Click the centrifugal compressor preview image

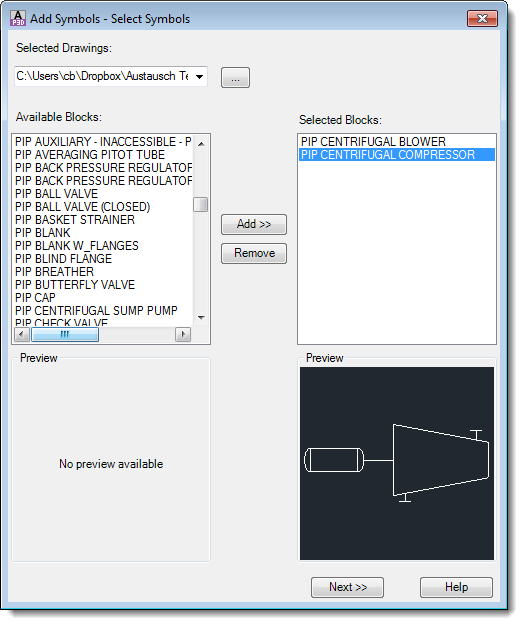pyautogui.click(x=397, y=463)
